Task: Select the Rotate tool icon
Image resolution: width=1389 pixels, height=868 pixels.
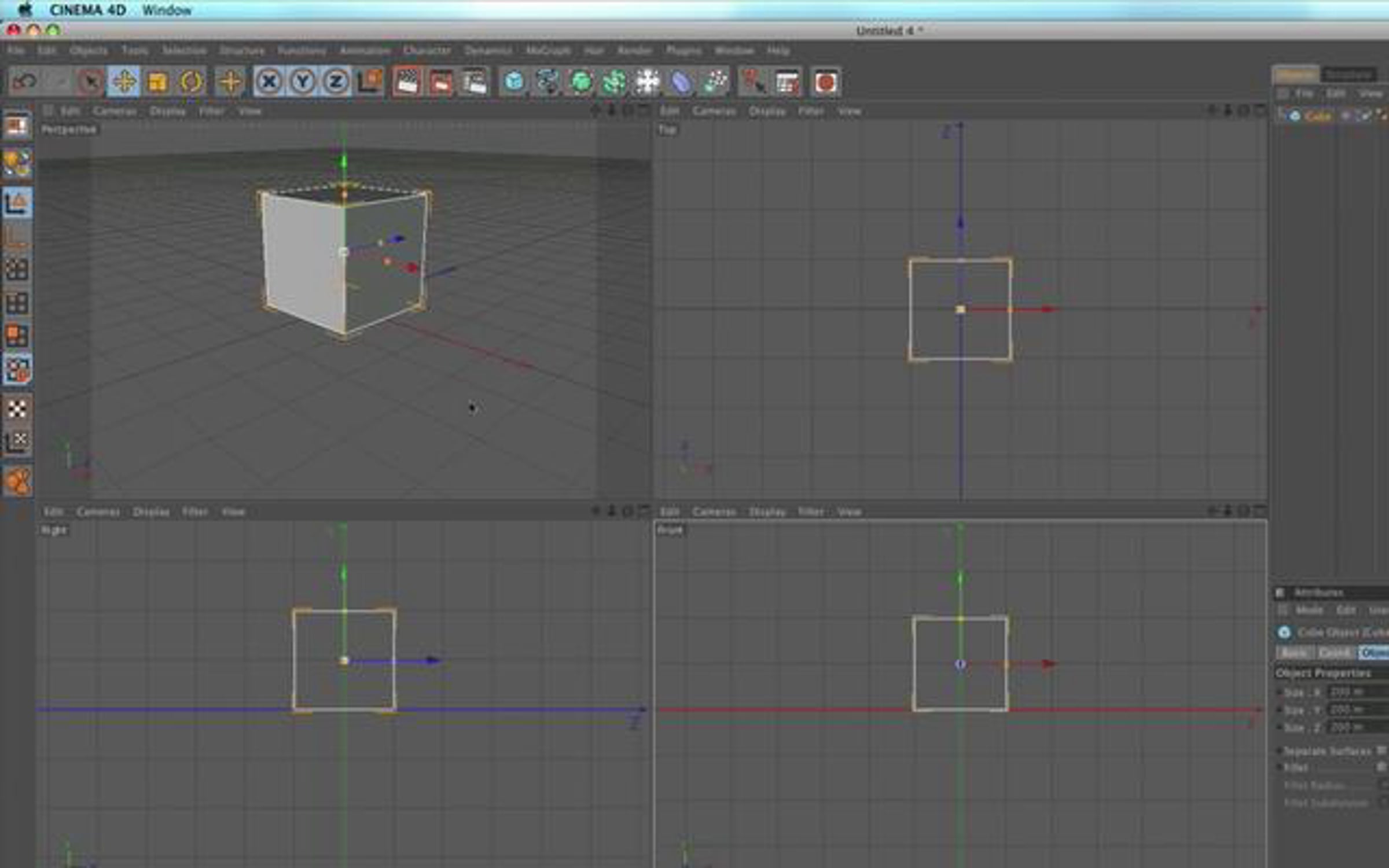Action: (x=190, y=82)
